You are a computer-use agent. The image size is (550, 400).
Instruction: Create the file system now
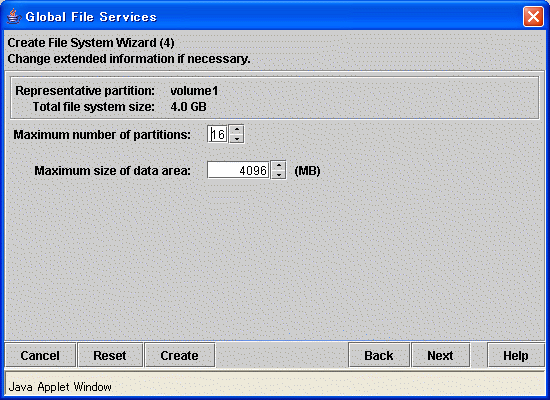pyautogui.click(x=180, y=355)
